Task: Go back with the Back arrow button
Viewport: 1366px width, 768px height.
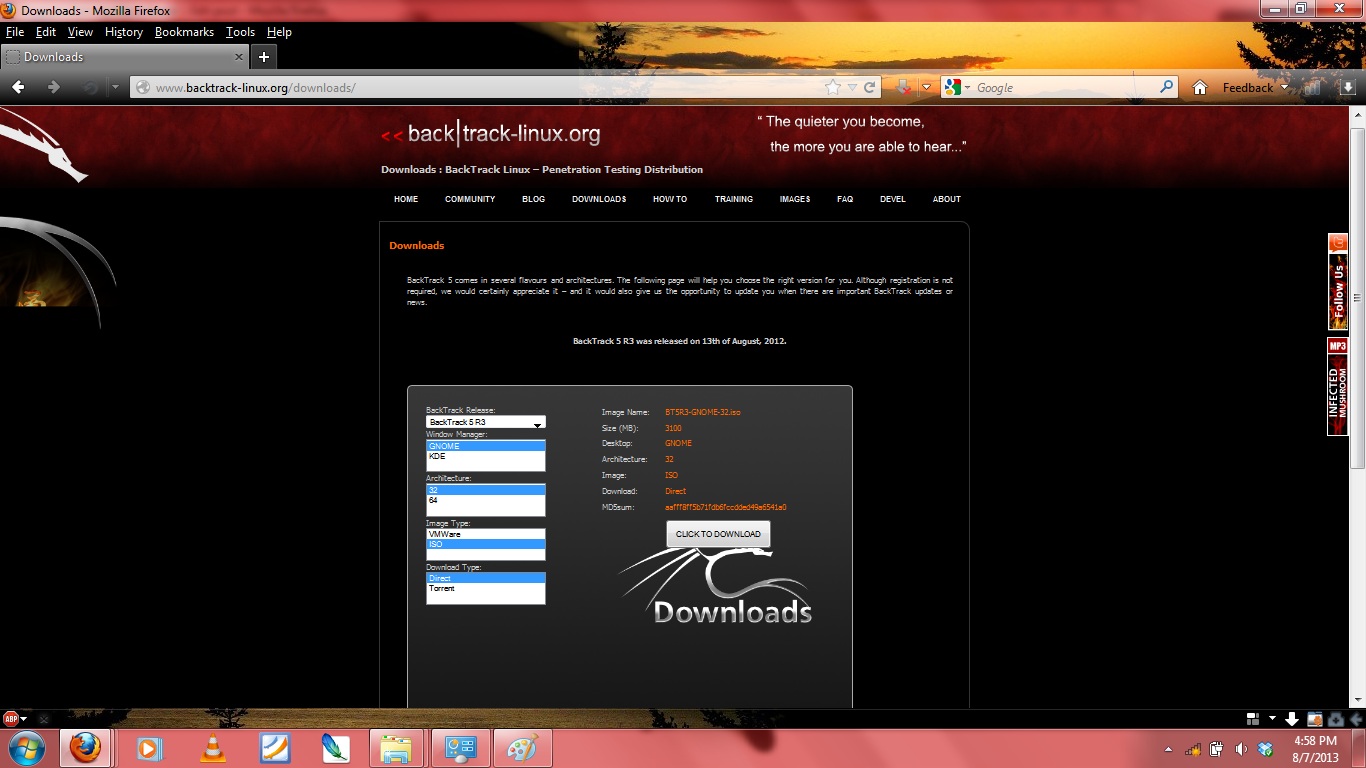Action: coord(18,88)
